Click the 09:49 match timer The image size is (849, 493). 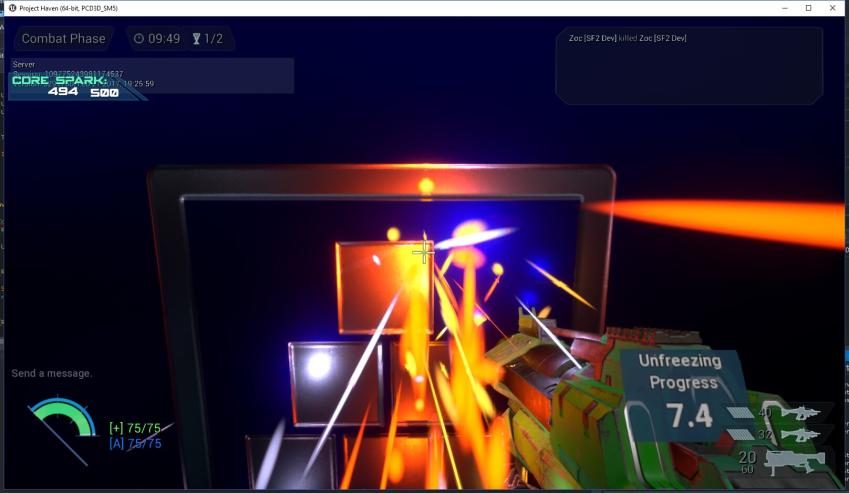coord(164,39)
